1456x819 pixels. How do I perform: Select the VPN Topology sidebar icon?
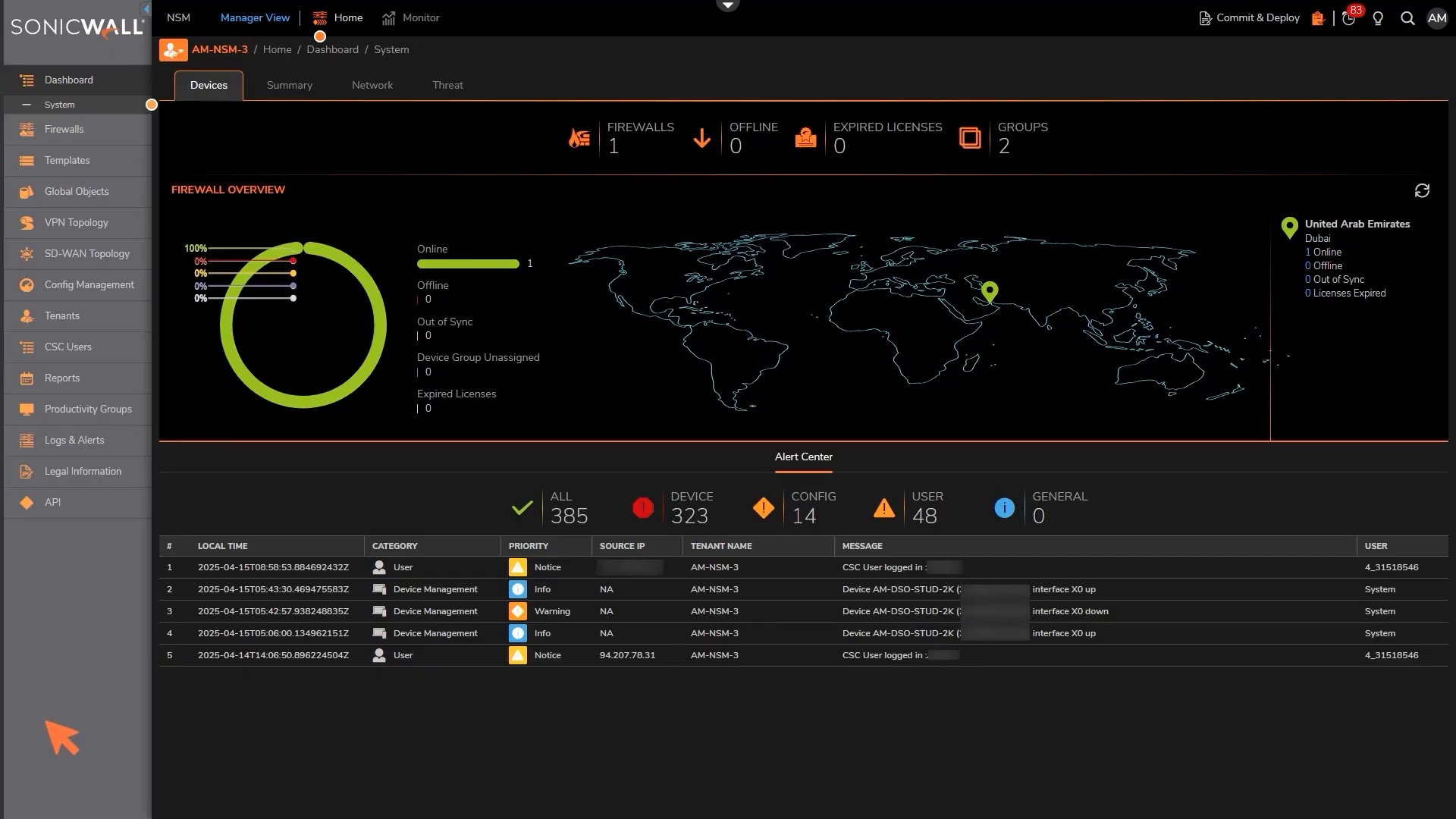tap(25, 222)
